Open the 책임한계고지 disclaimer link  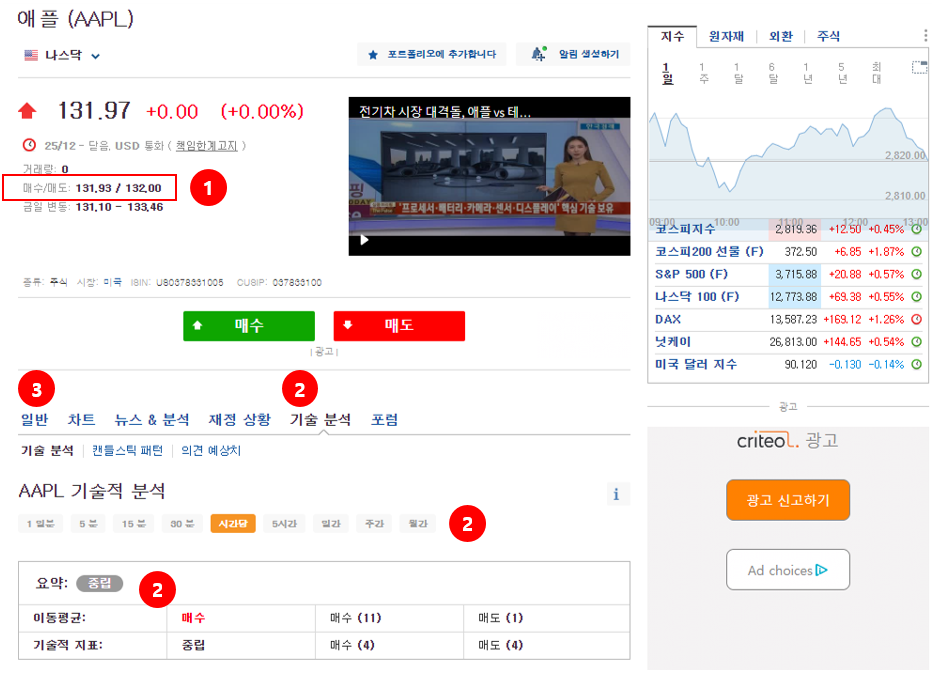pyautogui.click(x=207, y=146)
